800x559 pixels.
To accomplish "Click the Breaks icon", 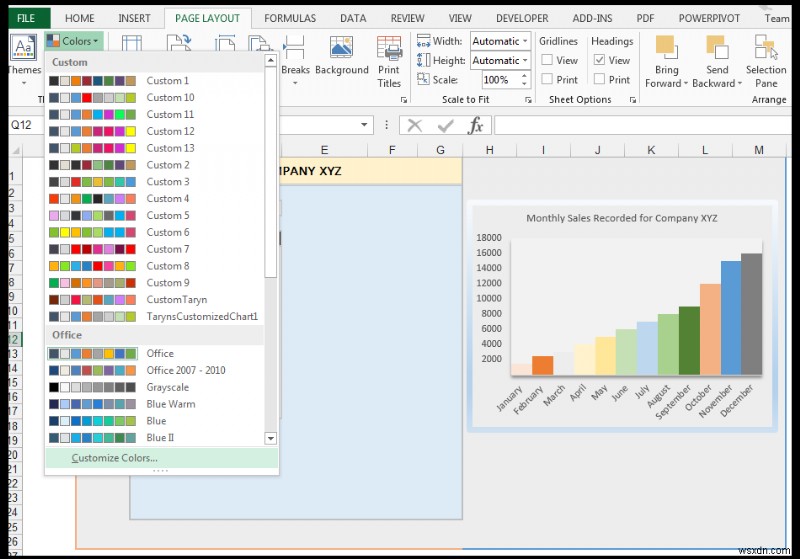I will 294,48.
